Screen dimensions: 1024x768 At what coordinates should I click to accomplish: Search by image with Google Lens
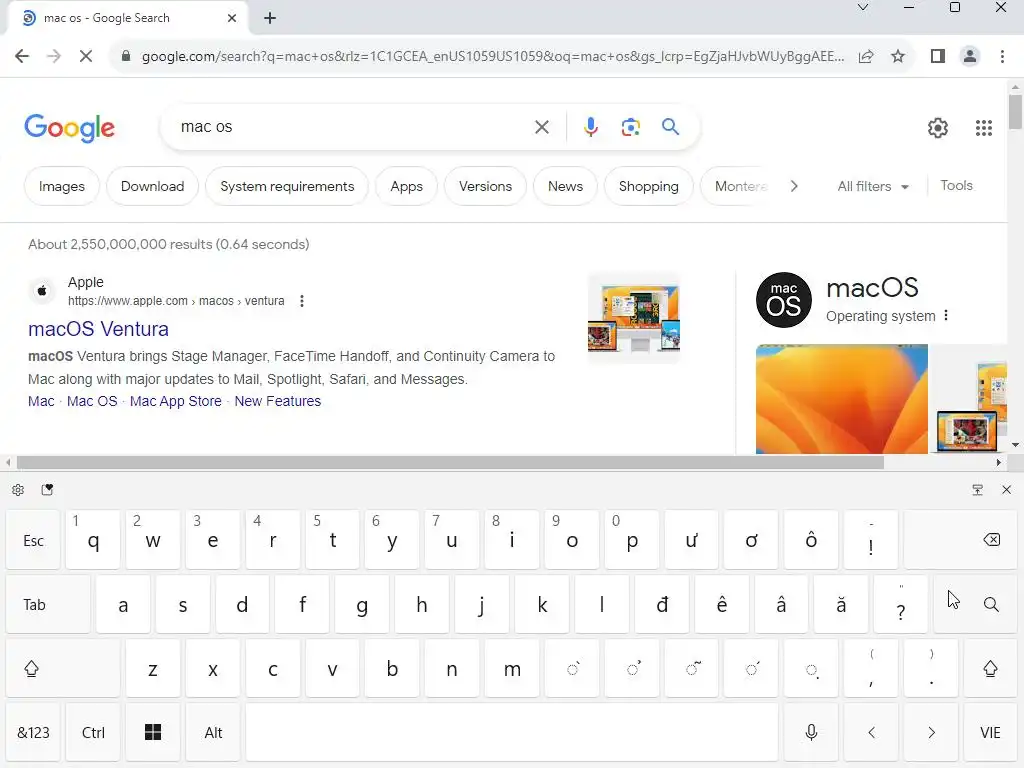coord(630,127)
